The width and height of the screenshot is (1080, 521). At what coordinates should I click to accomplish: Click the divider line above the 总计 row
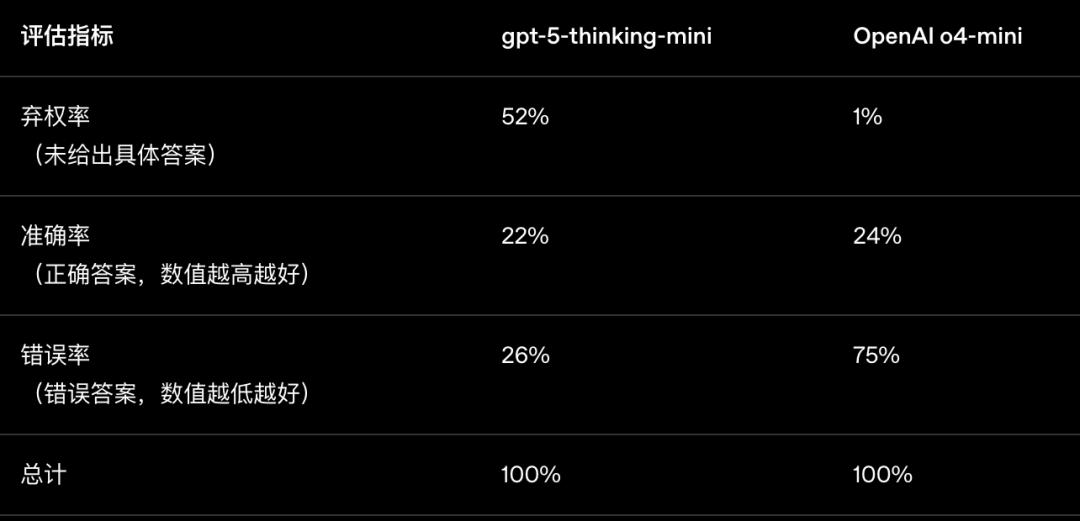540,434
